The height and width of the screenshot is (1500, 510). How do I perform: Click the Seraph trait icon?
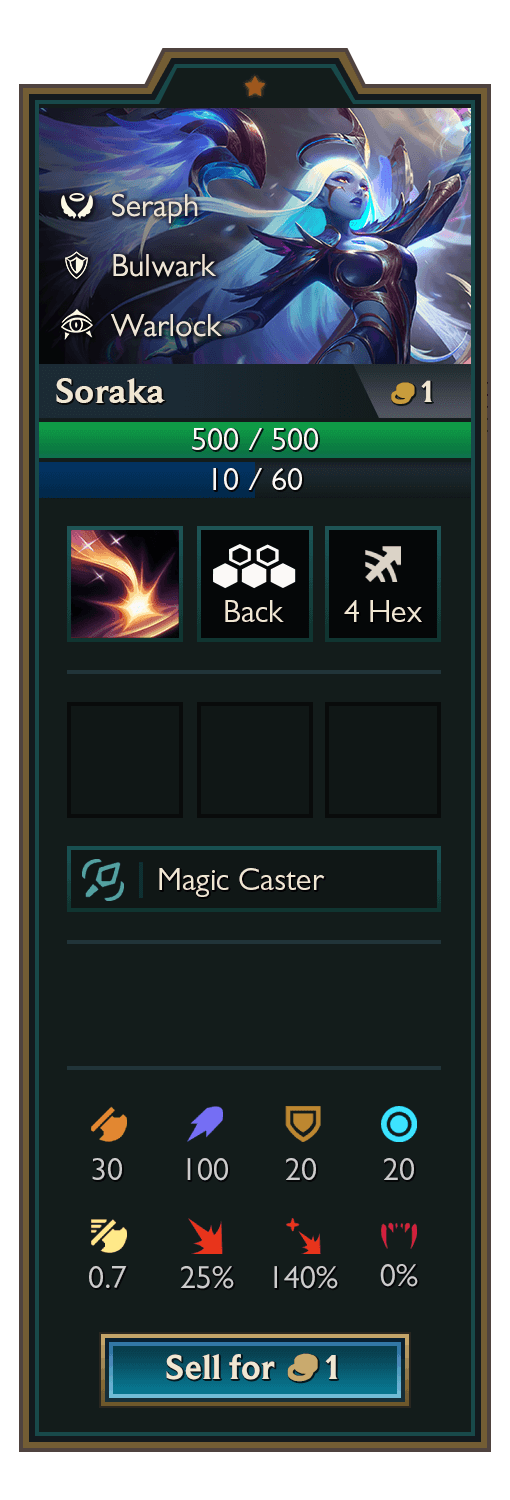click(77, 207)
